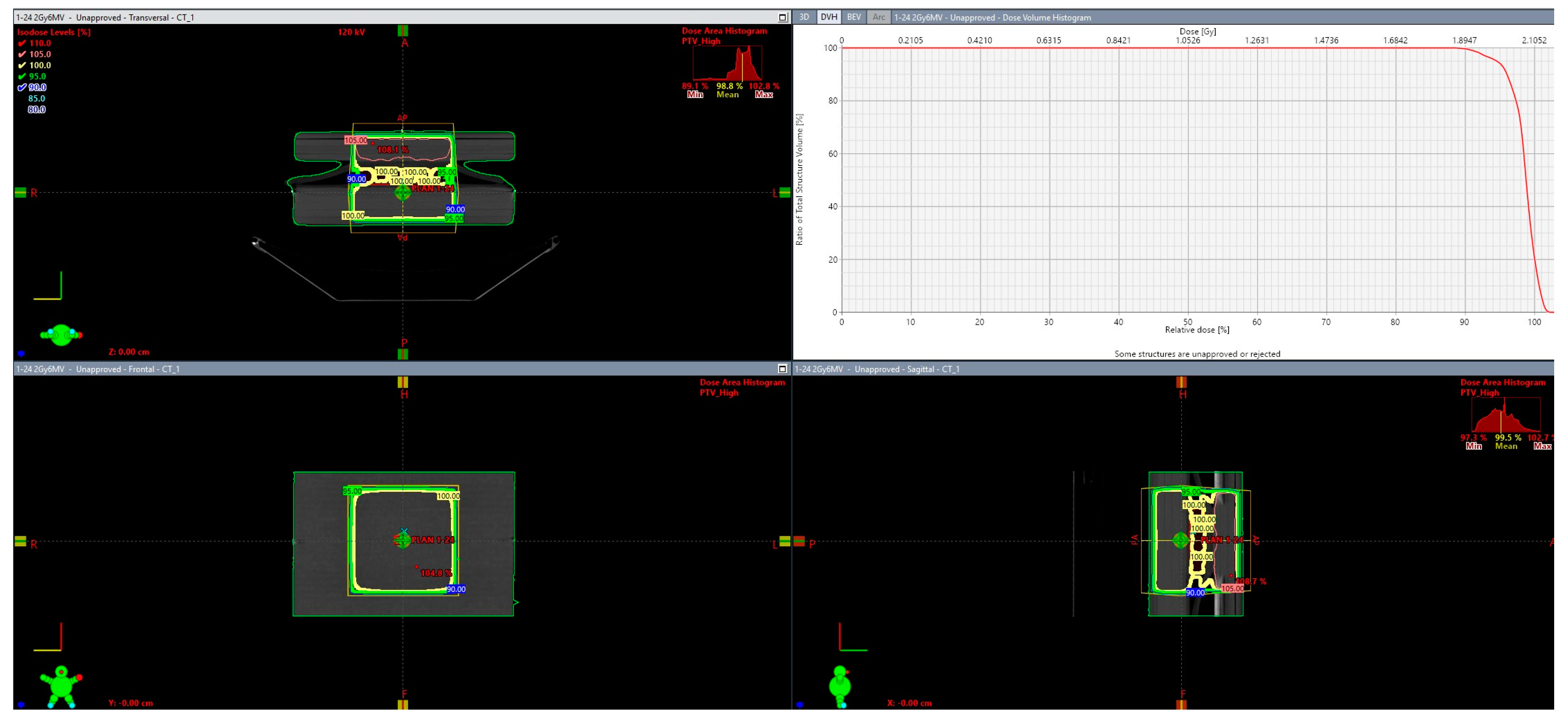Click the Isodose Levels [%] header
1568x722 pixels.
coord(54,32)
